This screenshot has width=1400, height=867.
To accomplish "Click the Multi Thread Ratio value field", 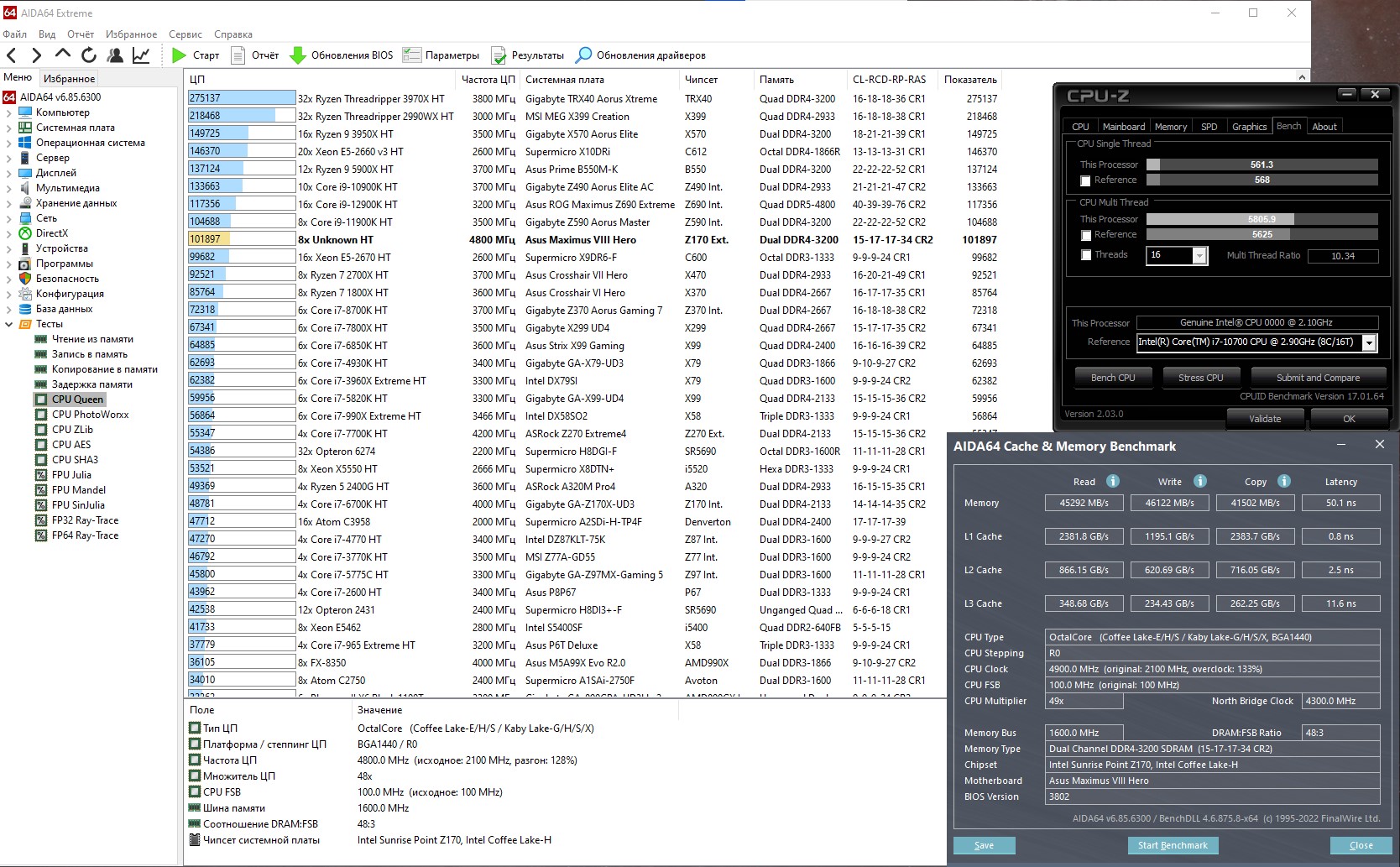I will point(1343,256).
